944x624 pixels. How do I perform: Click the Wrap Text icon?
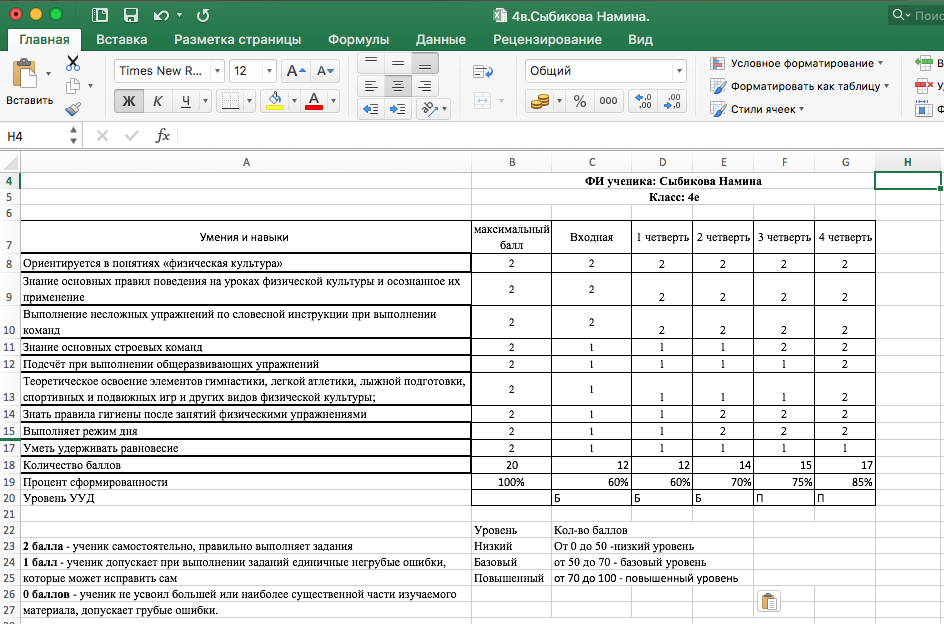point(483,72)
